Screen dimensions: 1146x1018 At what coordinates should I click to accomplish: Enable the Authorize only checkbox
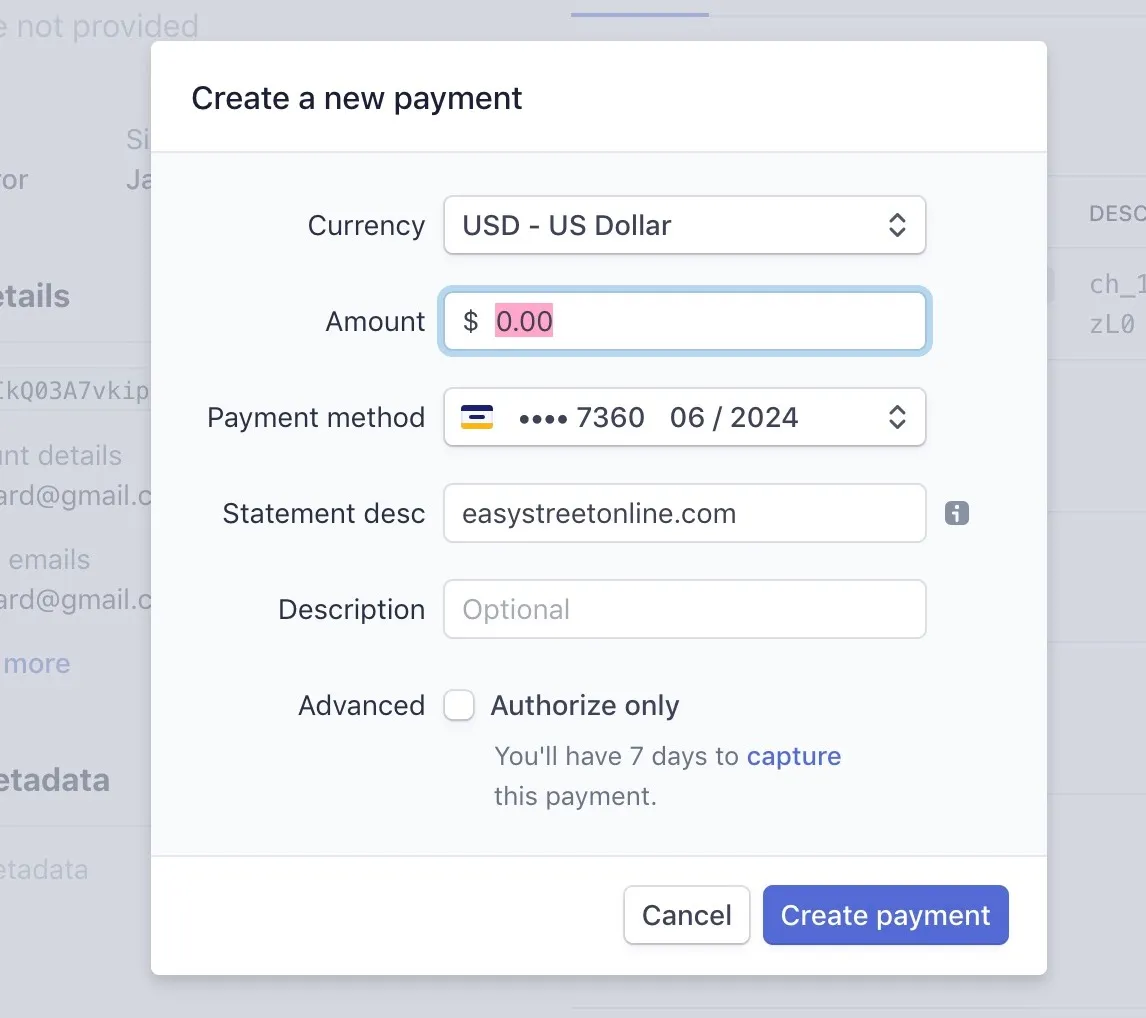coord(459,706)
